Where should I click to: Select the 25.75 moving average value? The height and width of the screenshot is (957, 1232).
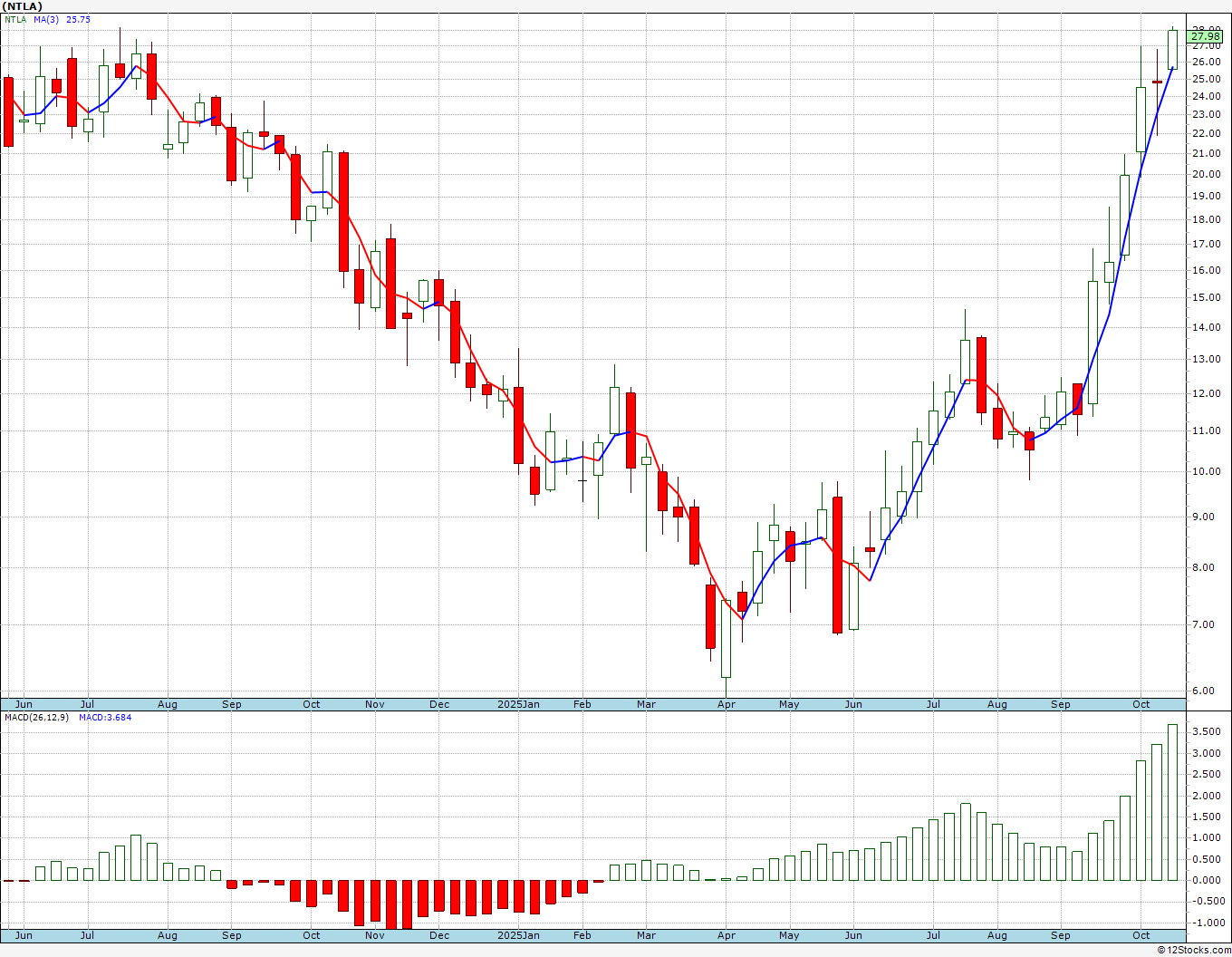point(79,19)
